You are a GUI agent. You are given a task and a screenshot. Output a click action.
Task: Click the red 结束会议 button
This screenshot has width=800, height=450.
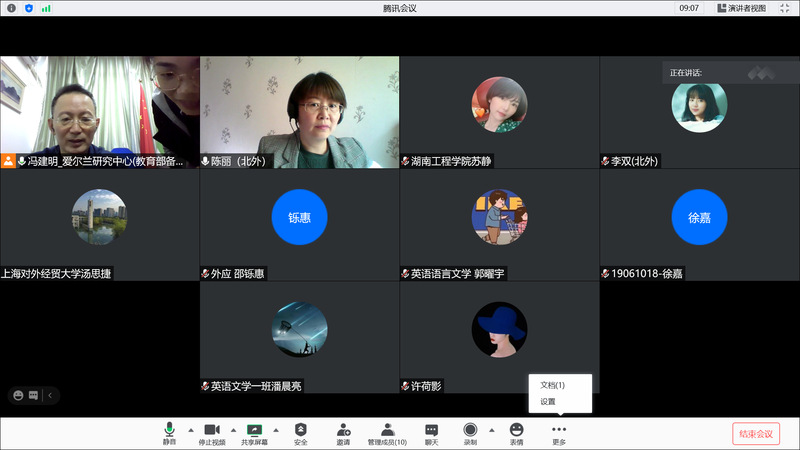[755, 433]
